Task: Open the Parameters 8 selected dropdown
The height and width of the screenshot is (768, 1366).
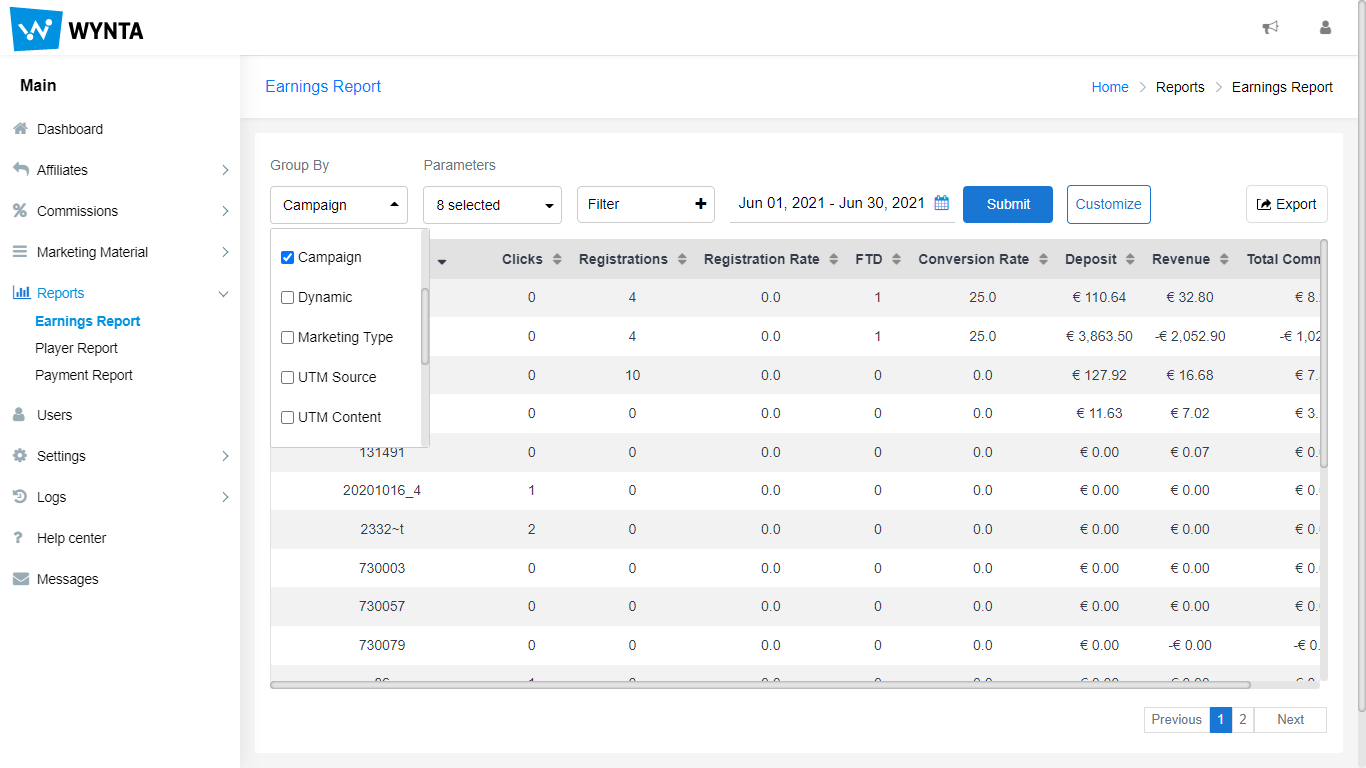Action: click(492, 205)
